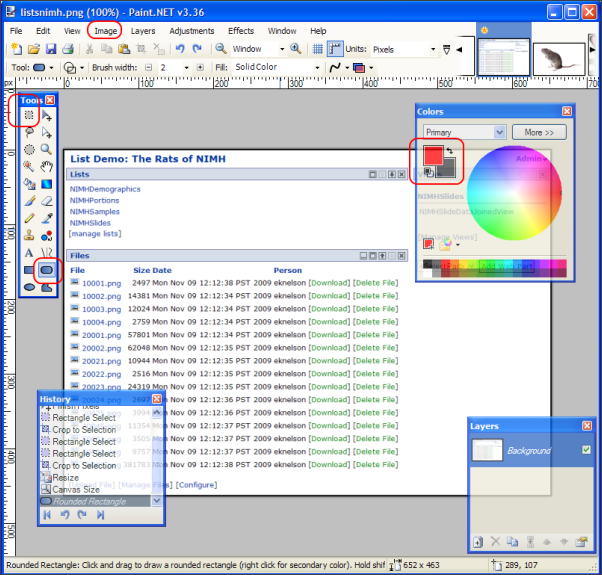The height and width of the screenshot is (575, 602).
Task: Open the Image menu
Action: coord(105,31)
